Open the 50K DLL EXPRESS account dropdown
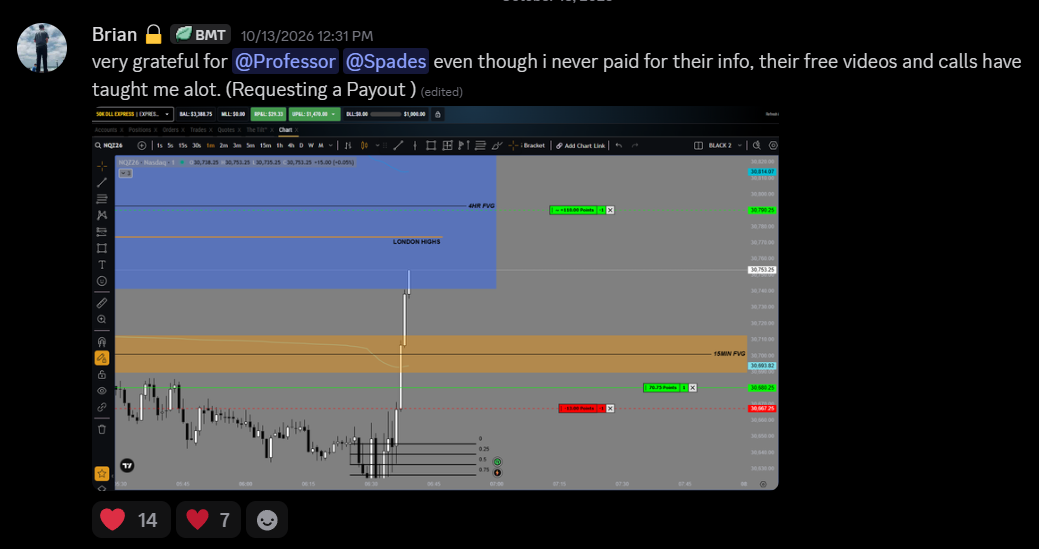 click(133, 114)
